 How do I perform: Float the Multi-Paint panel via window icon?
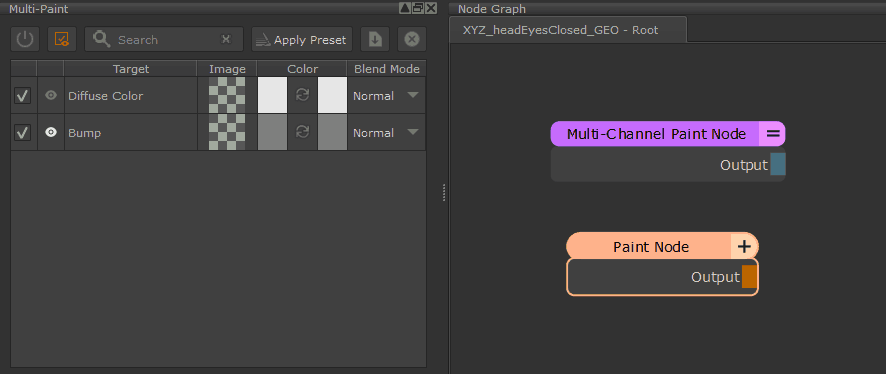pos(418,8)
